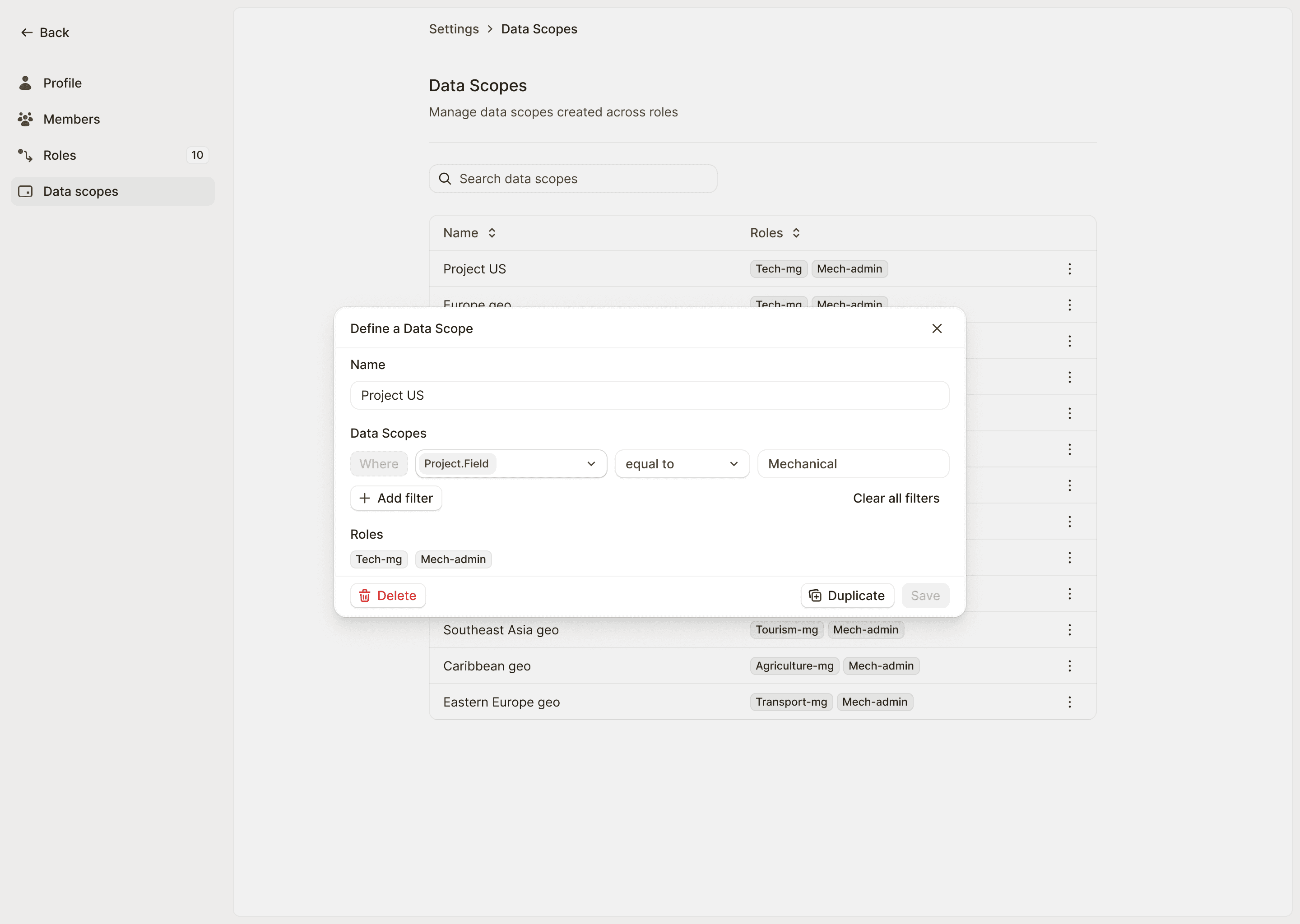This screenshot has height=924, width=1300.
Task: Open more options for Caribbean geo row
Action: [x=1069, y=665]
